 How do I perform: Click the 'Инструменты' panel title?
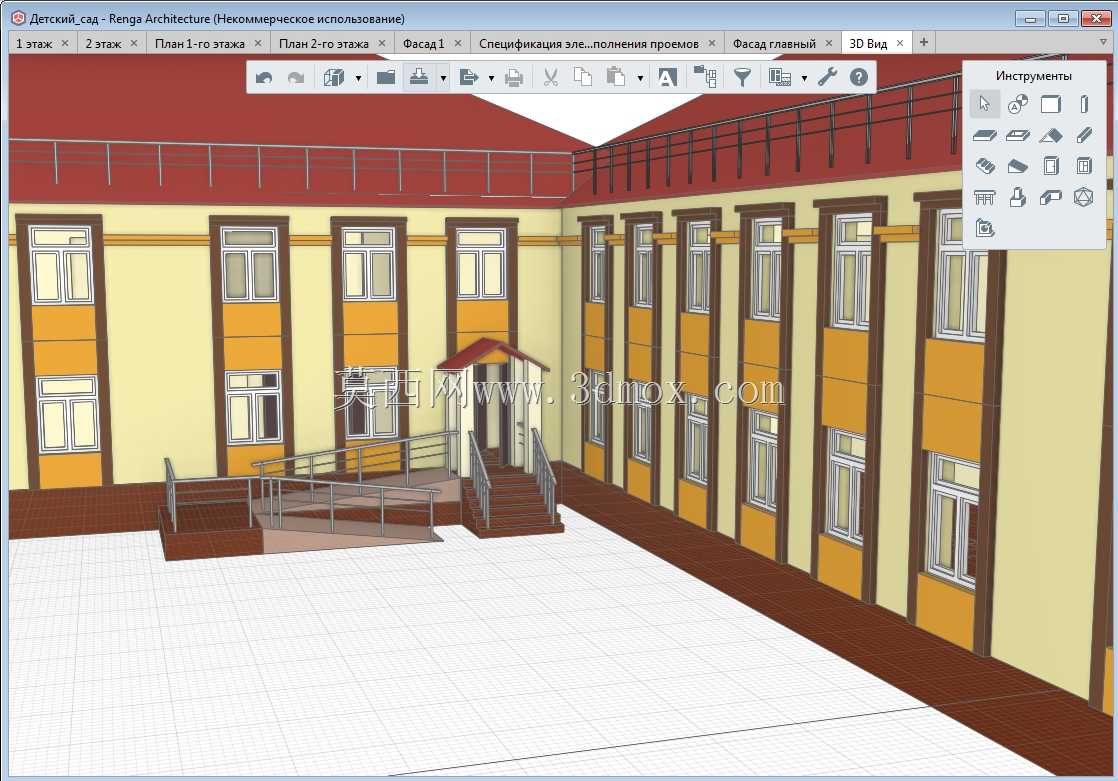coord(1034,76)
